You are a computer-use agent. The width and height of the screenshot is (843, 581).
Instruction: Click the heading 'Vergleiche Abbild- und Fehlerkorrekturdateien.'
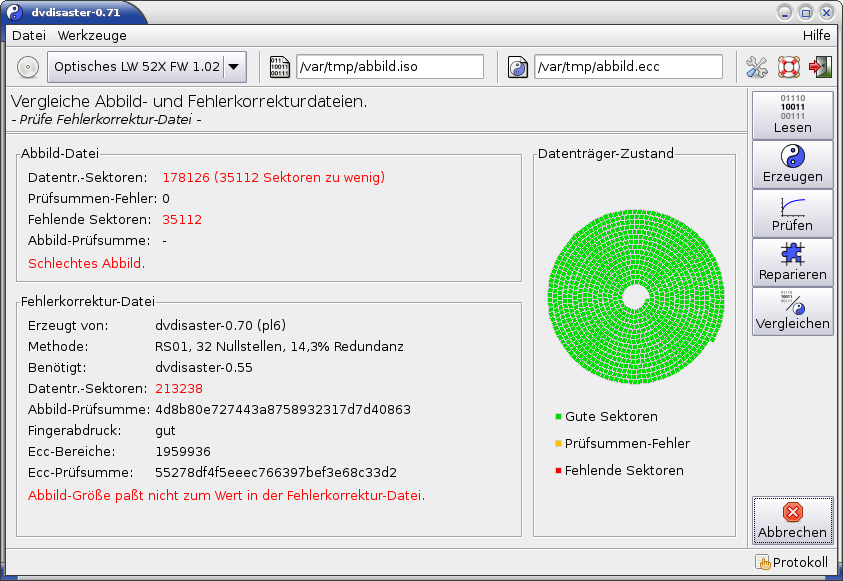pyautogui.click(x=189, y=101)
